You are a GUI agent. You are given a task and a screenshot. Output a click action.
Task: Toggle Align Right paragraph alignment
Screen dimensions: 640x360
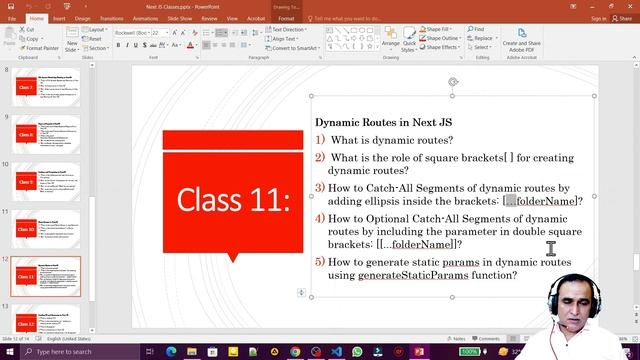point(224,45)
